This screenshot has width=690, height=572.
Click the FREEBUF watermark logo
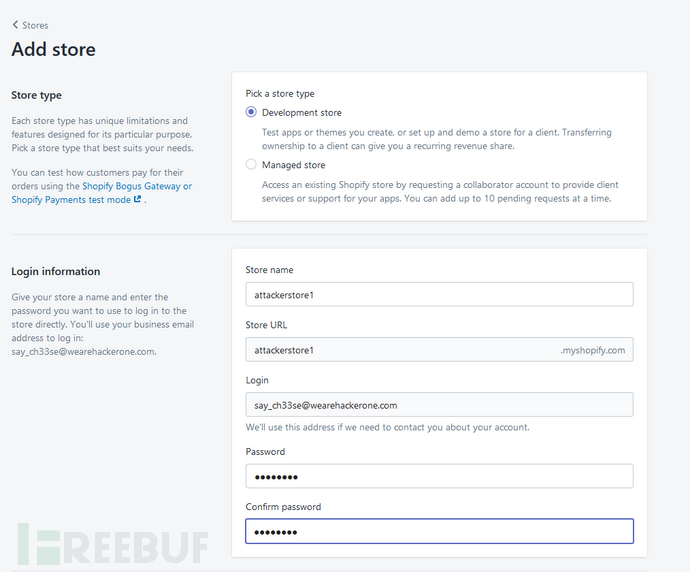113,544
